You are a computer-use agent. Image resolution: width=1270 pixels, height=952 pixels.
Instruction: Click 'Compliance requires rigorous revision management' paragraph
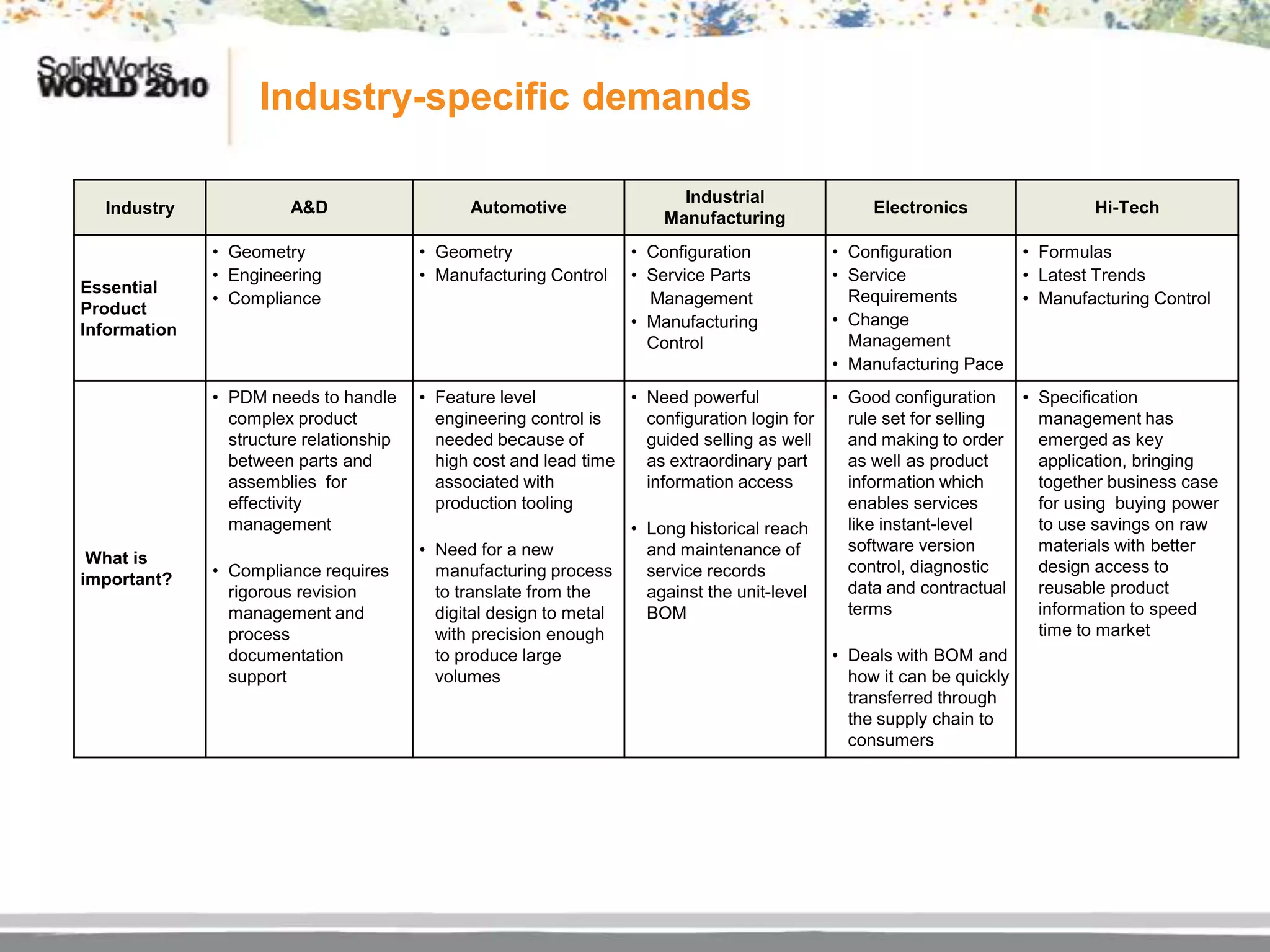308,624
